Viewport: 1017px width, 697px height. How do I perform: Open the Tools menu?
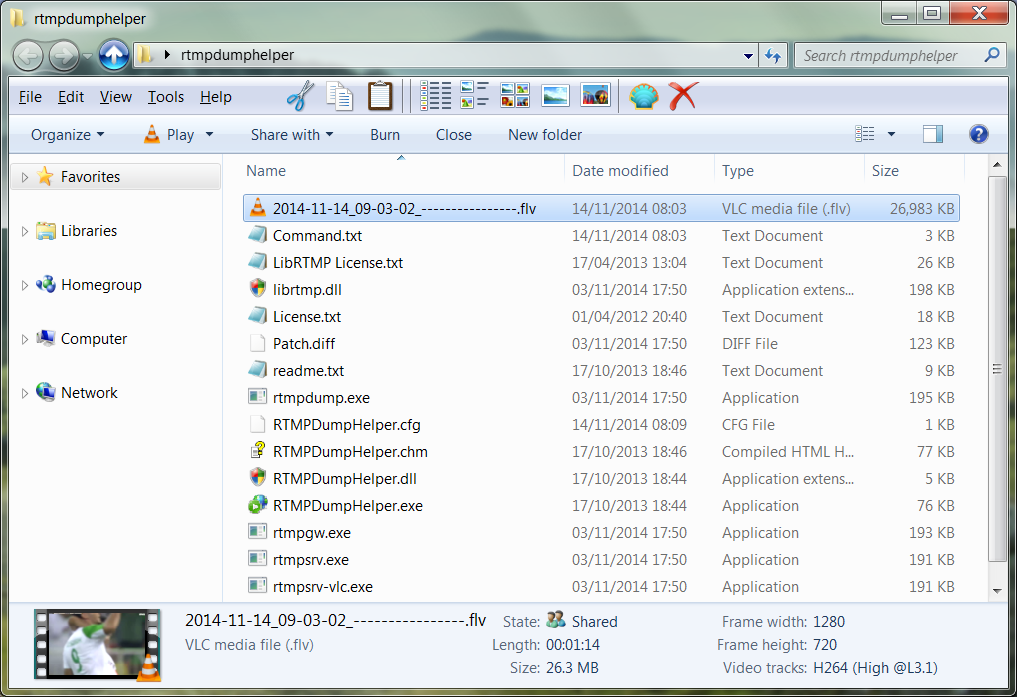(x=166, y=97)
